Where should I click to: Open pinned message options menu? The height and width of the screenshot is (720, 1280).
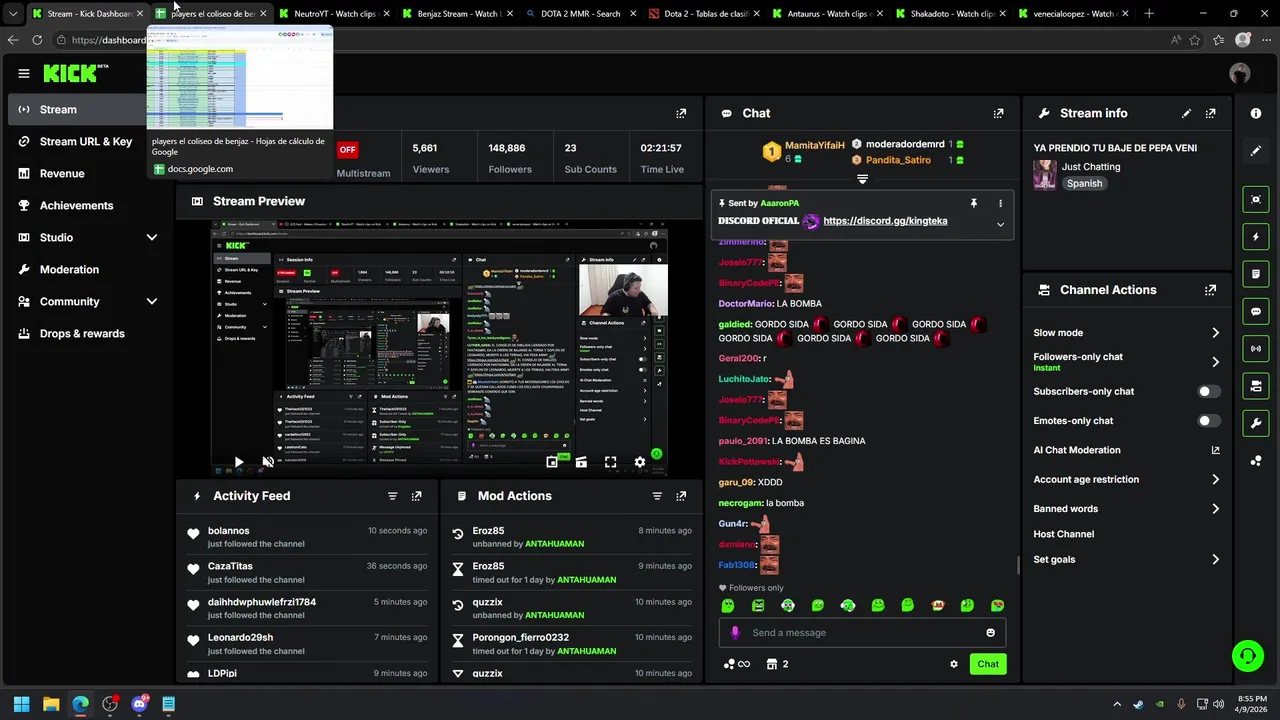point(1000,203)
